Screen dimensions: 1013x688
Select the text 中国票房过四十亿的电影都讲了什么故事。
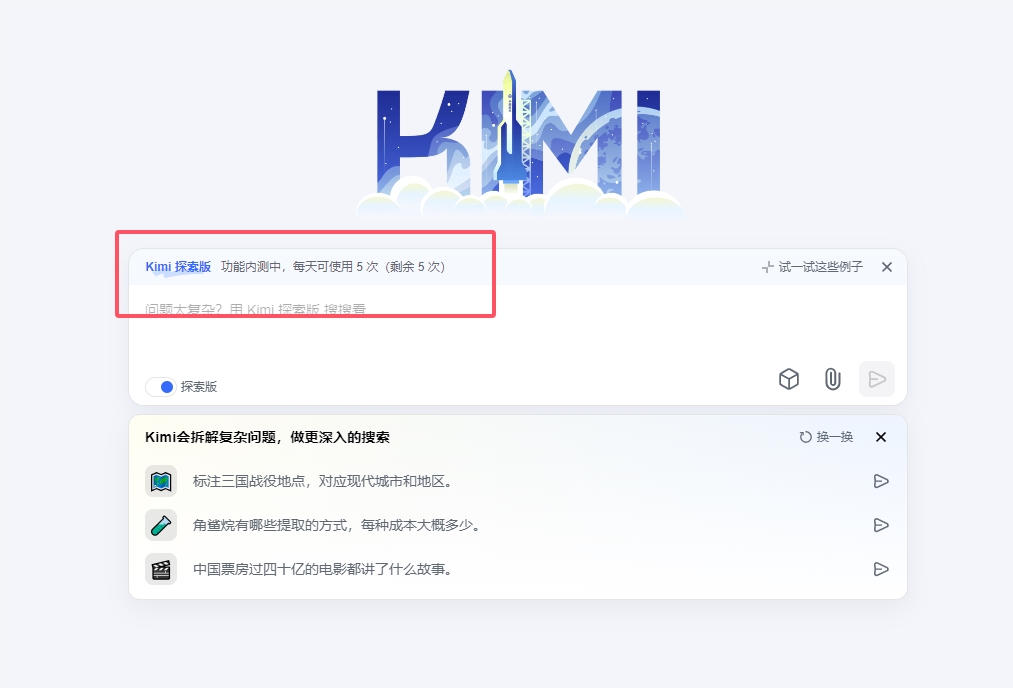coord(323,569)
